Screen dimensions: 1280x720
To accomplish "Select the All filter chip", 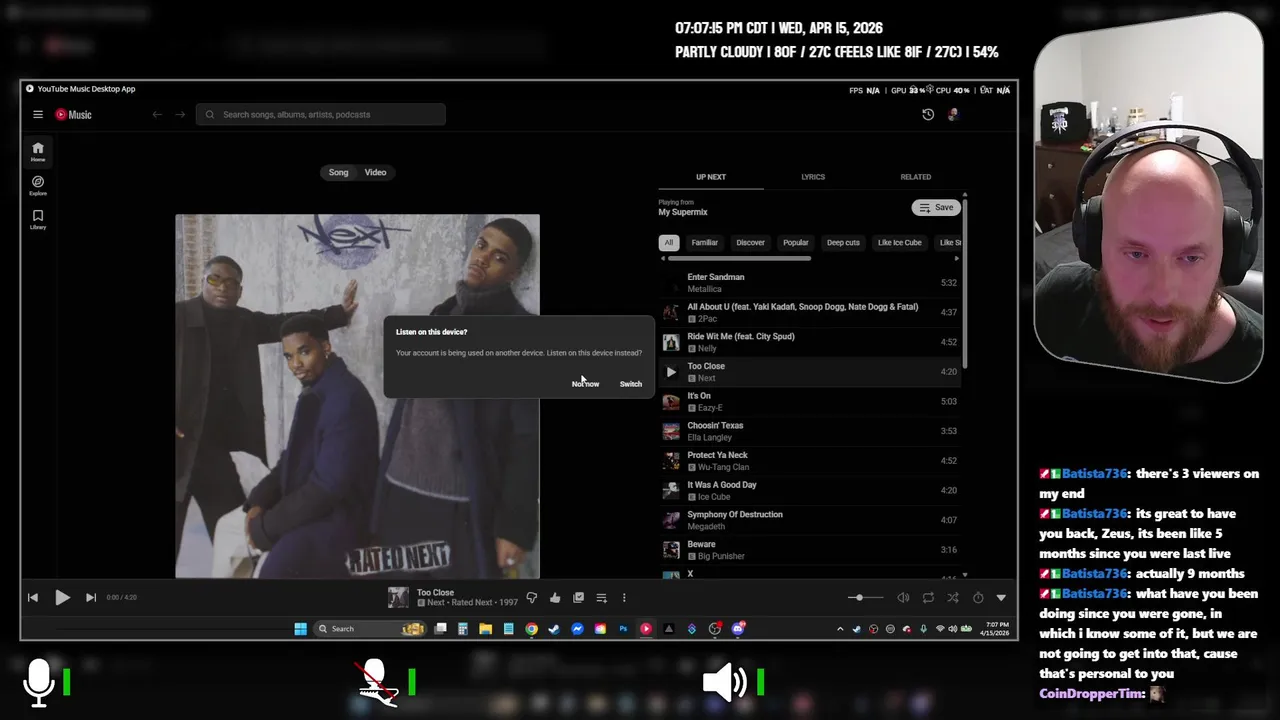I will 668,242.
